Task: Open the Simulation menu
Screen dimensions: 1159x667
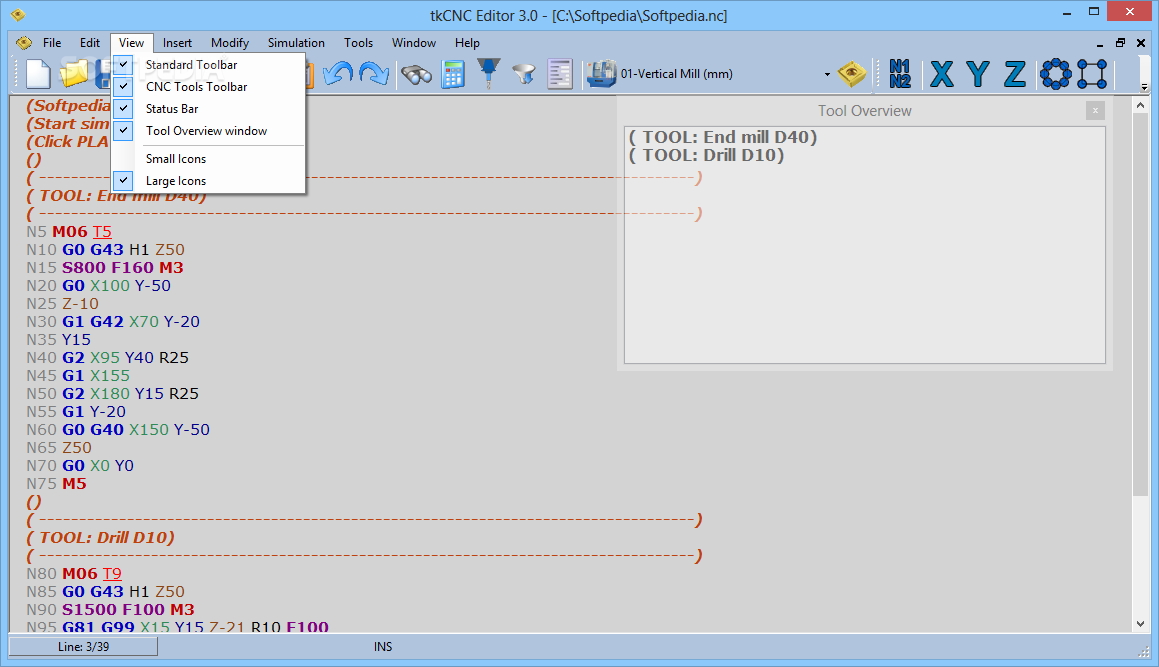Action: point(296,42)
